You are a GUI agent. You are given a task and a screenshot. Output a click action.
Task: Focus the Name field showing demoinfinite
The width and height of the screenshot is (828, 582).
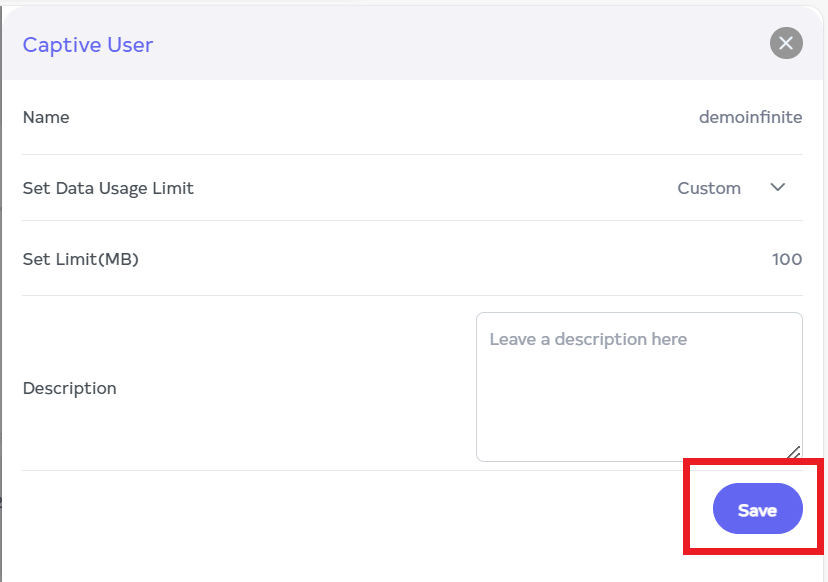coord(750,117)
